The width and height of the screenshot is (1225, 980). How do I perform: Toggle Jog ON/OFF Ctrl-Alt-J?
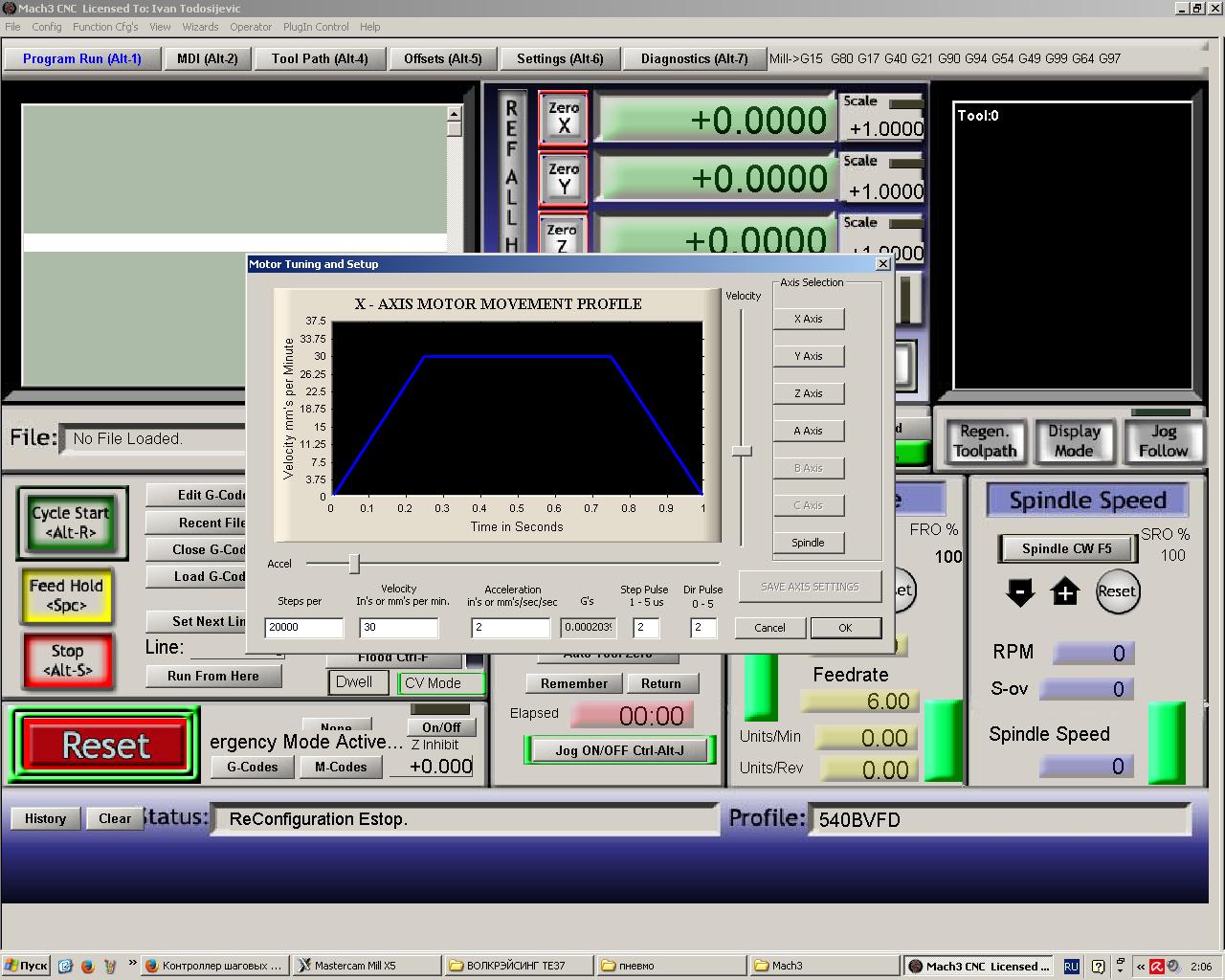[x=619, y=750]
